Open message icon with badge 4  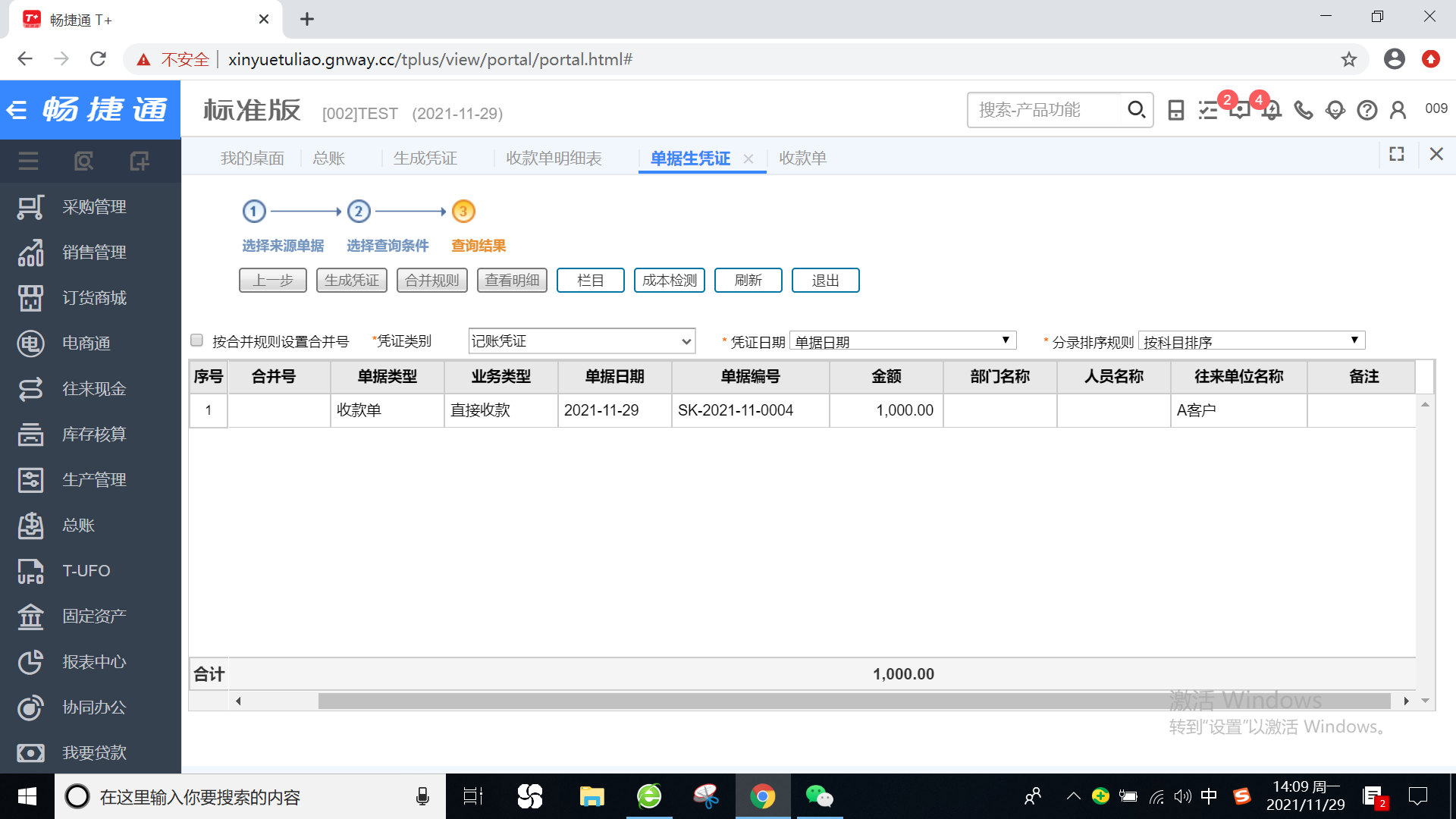1240,111
